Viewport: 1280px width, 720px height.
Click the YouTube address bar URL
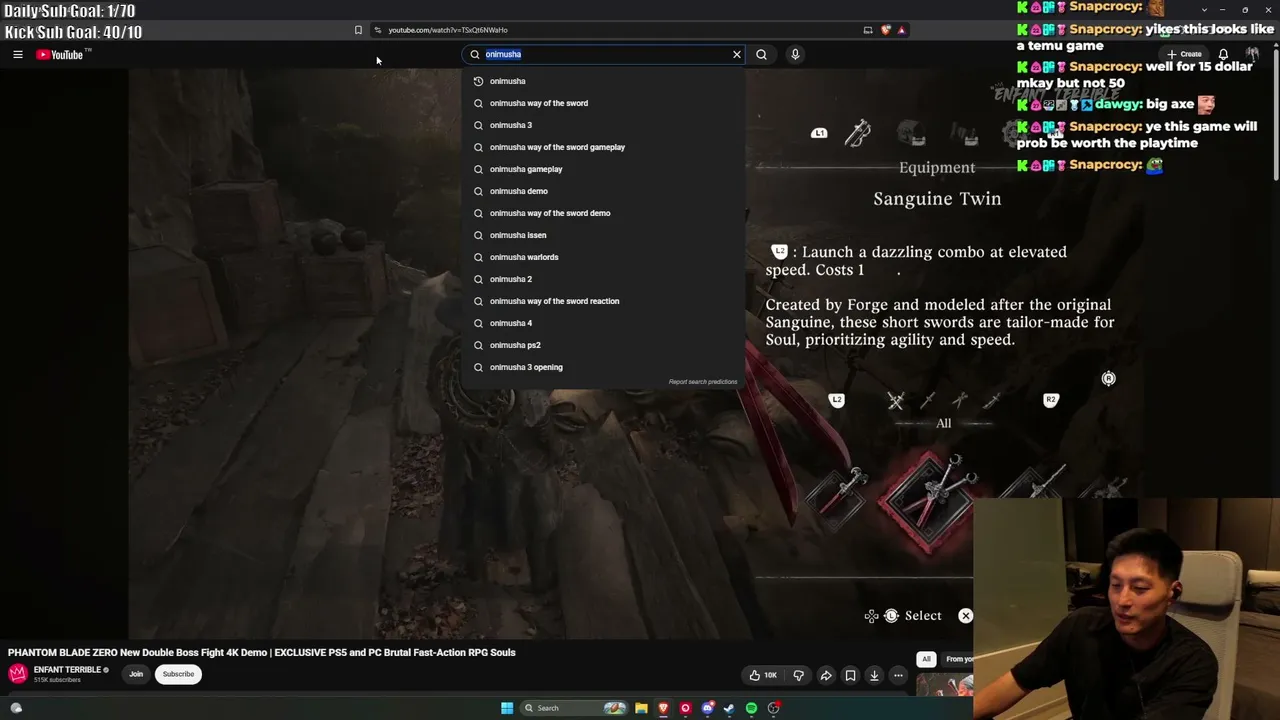click(x=448, y=30)
